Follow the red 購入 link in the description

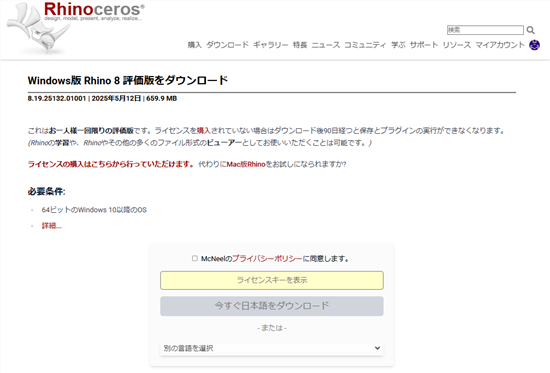203,131
